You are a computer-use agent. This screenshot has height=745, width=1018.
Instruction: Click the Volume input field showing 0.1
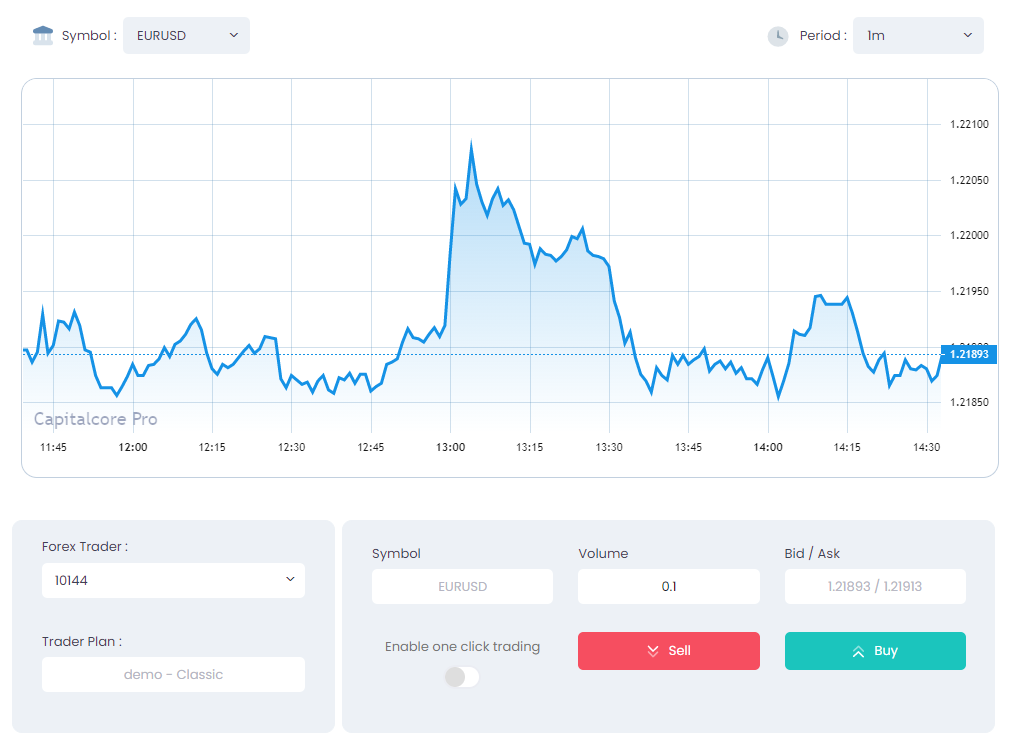pos(669,587)
